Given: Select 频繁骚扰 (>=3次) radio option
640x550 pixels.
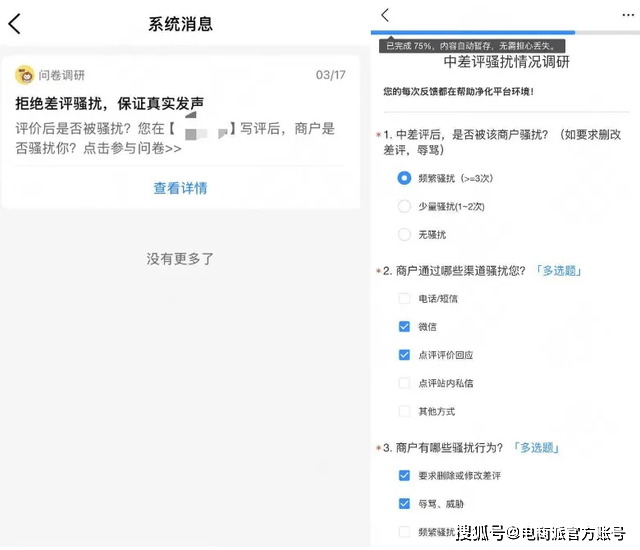Looking at the screenshot, I should coord(404,178).
